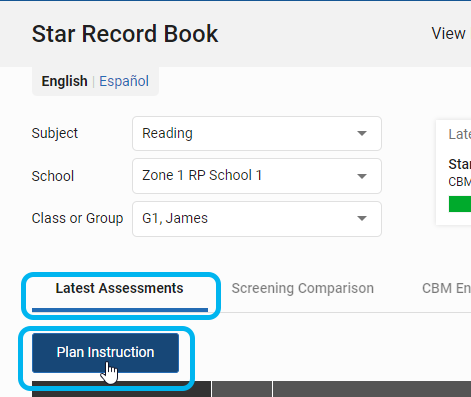
Task: Click the School field label
Action: tap(53, 176)
